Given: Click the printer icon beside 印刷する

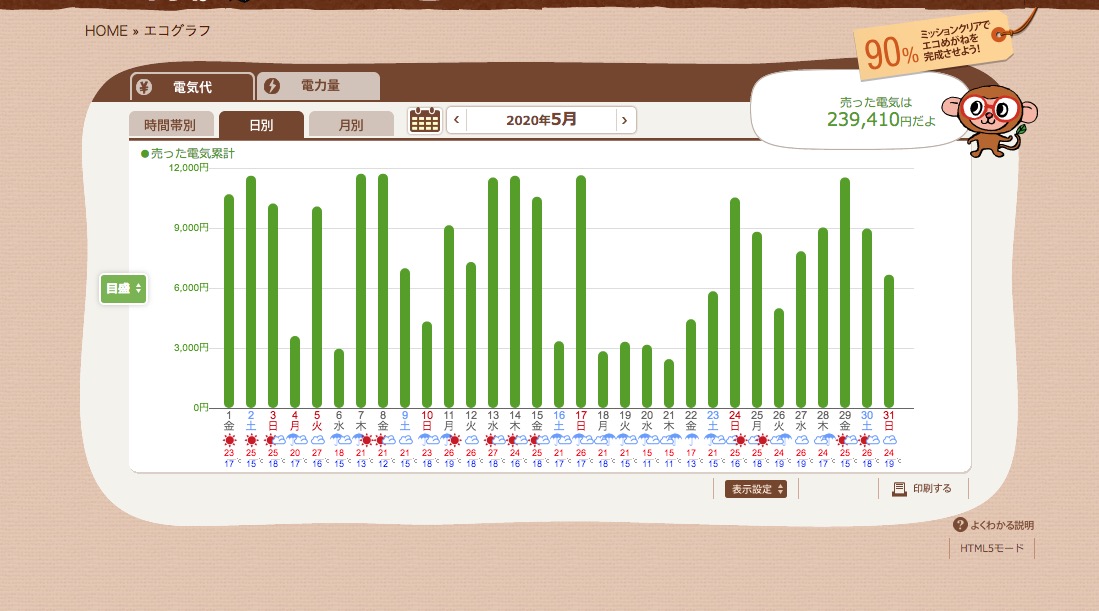Looking at the screenshot, I should click(x=898, y=489).
